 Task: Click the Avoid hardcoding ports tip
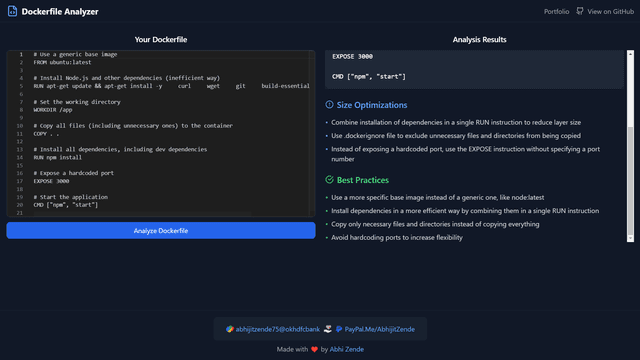click(x=397, y=238)
